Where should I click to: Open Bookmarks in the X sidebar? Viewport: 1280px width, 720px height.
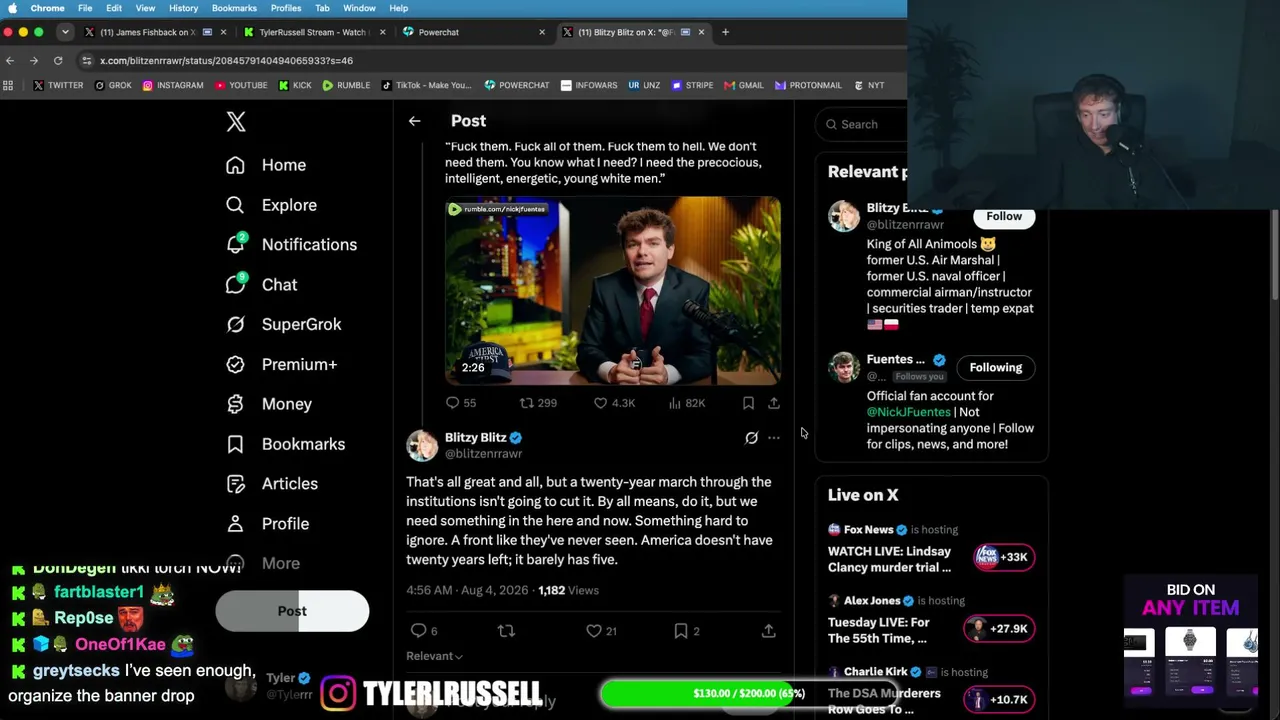[285, 444]
